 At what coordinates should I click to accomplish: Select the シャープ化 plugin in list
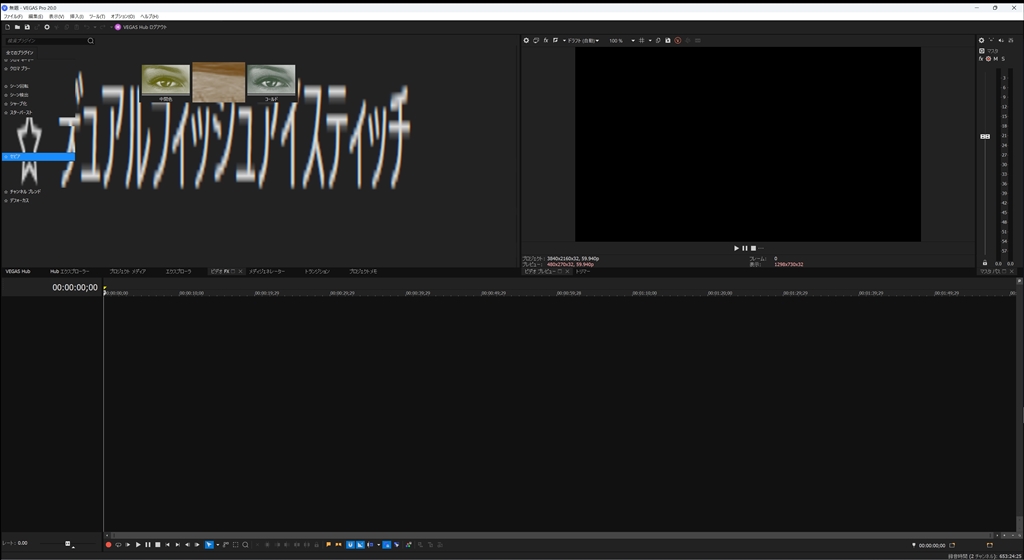point(18,104)
